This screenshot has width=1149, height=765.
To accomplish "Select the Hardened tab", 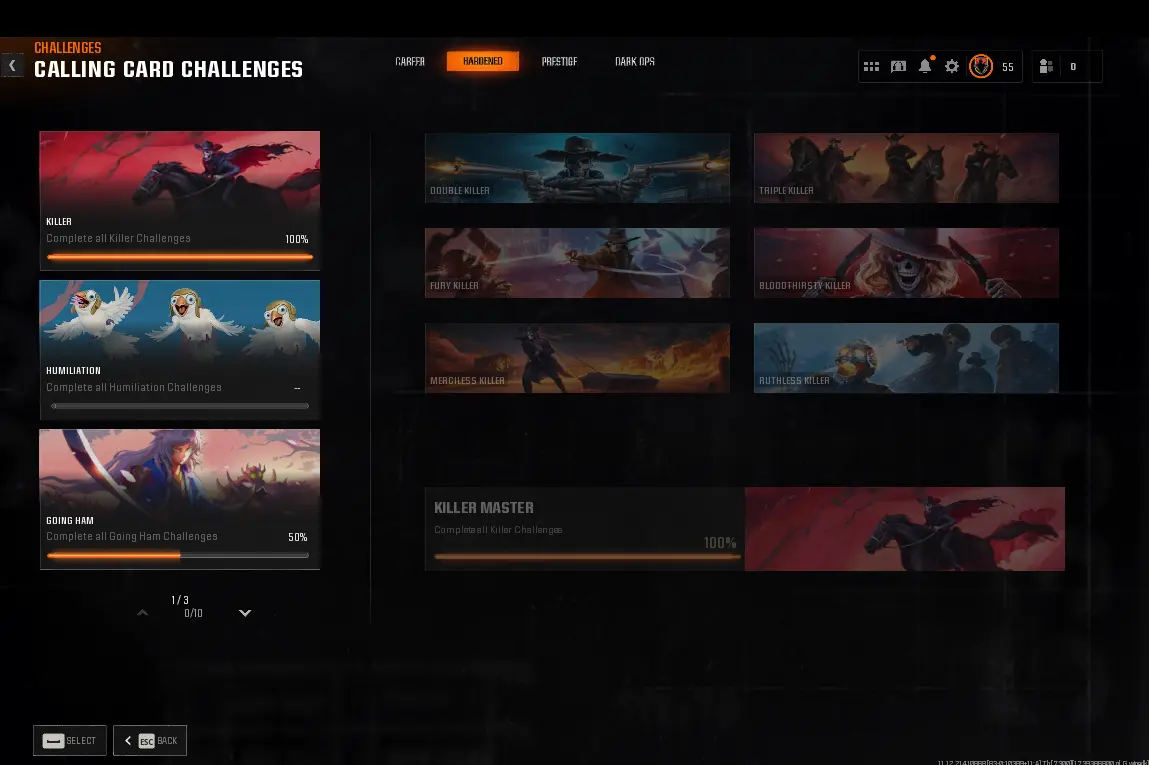I will pos(483,62).
